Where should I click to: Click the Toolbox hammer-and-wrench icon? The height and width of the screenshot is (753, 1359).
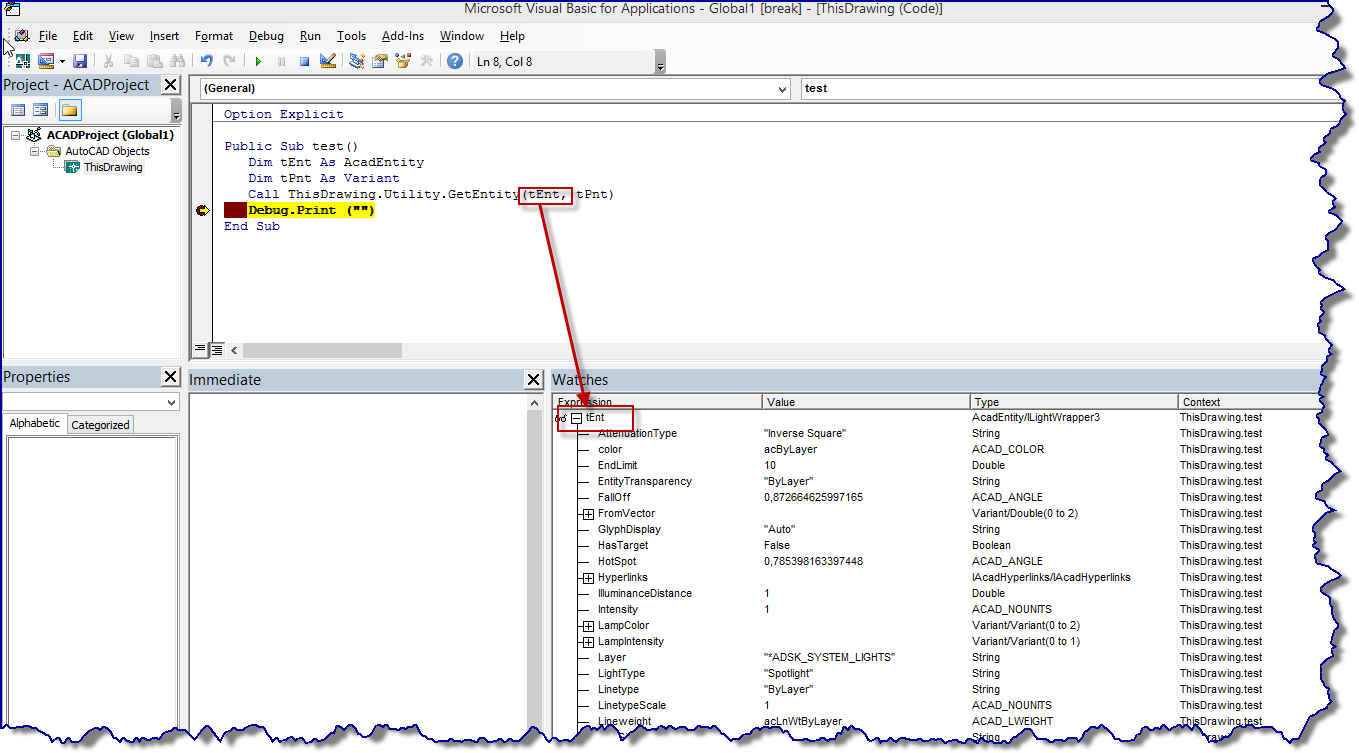tap(427, 61)
